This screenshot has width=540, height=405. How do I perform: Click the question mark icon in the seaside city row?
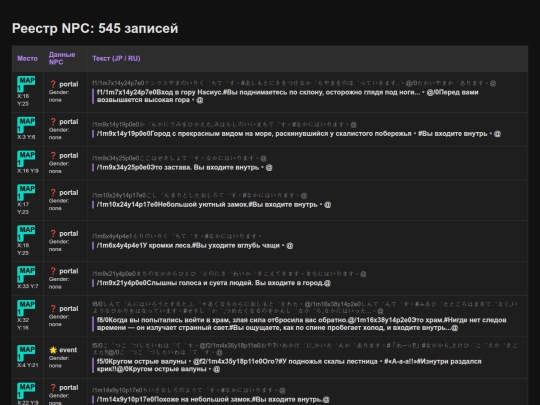(x=53, y=122)
